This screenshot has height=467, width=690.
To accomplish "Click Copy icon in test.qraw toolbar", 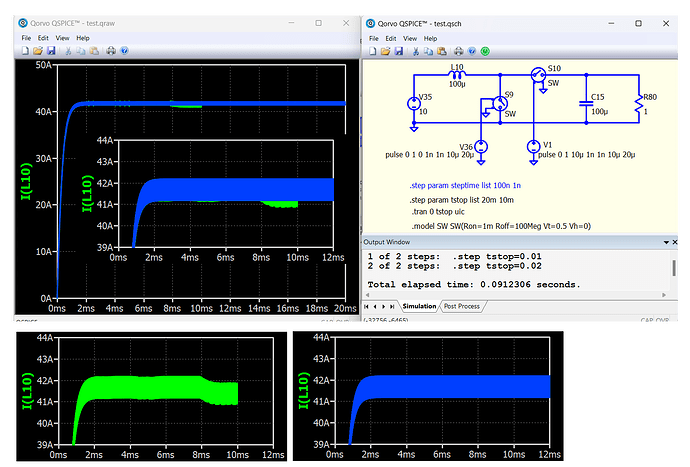I will pyautogui.click(x=81, y=51).
